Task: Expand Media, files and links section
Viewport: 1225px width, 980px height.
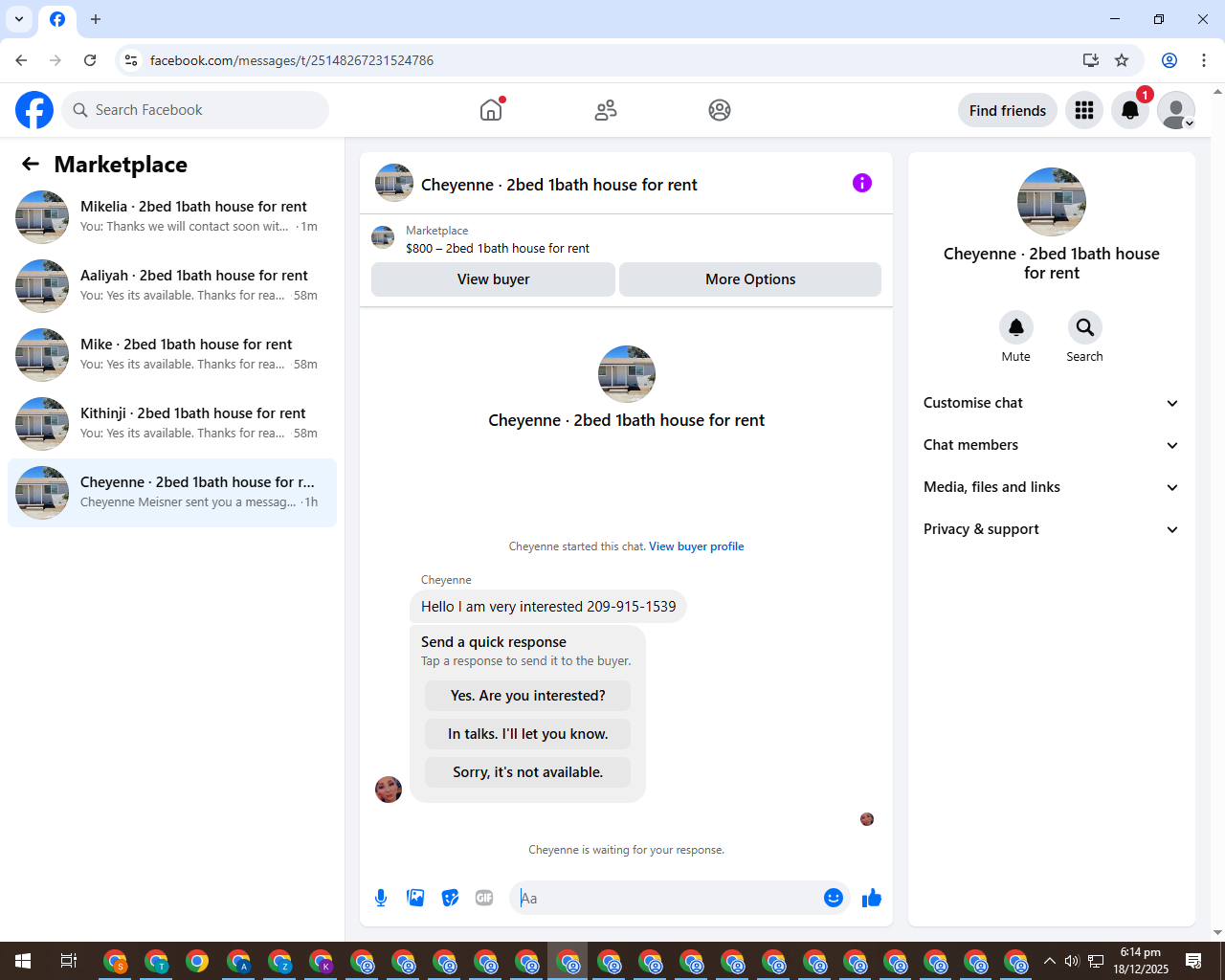Action: [1052, 487]
